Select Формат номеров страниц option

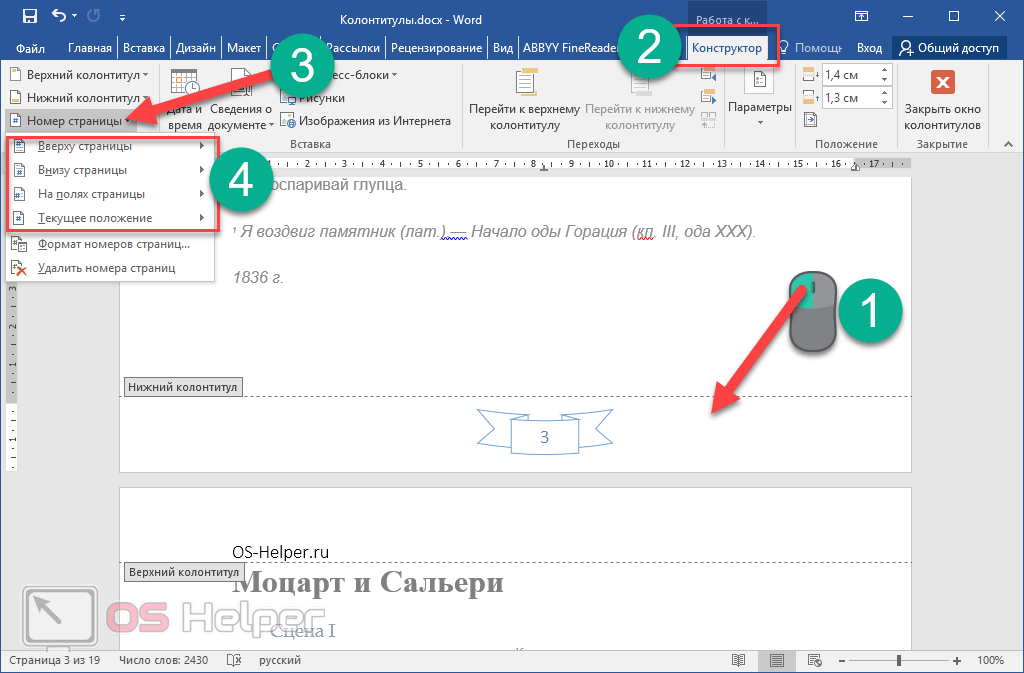coord(112,244)
